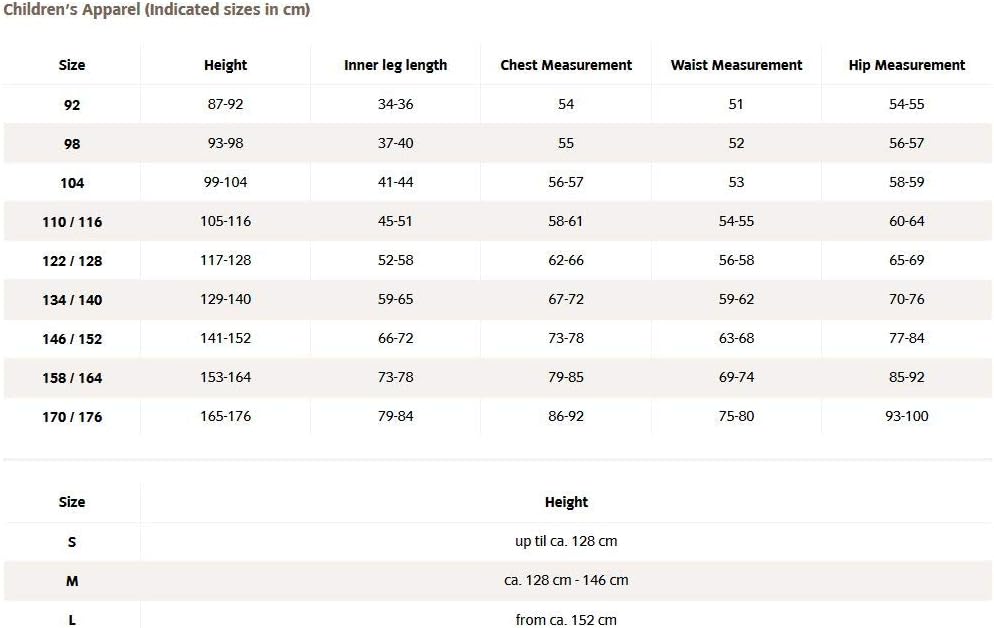994x628 pixels.
Task: Click the 158 / 164 size label
Action: (x=72, y=378)
